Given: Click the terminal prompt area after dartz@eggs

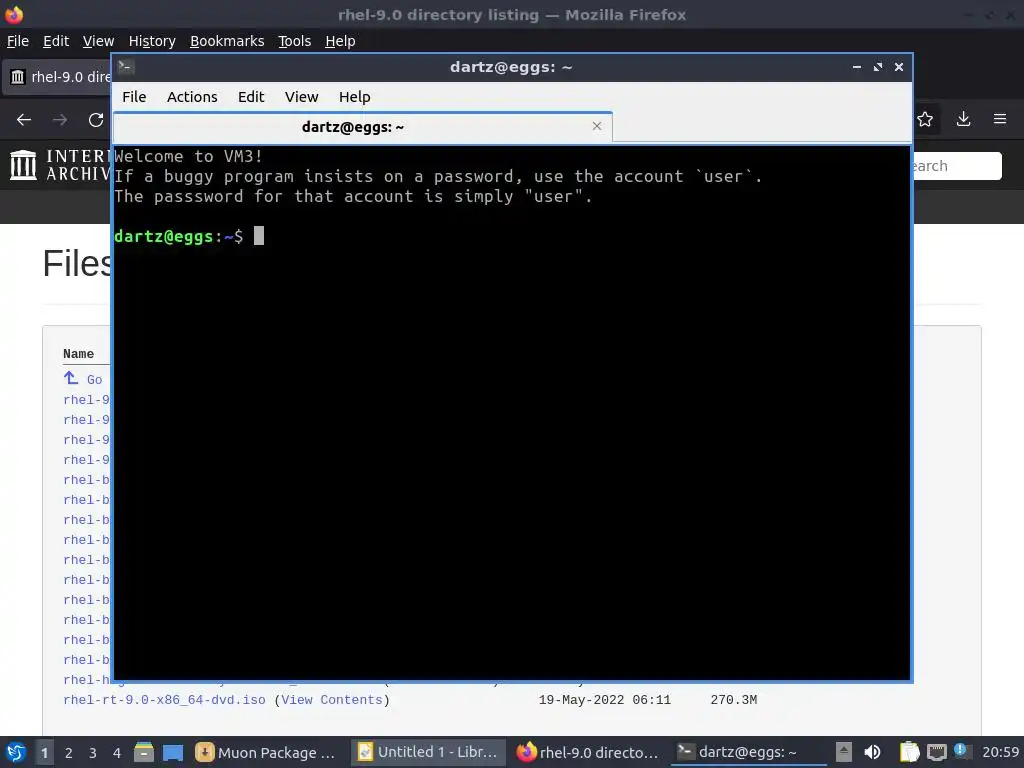Looking at the screenshot, I should pos(259,236).
